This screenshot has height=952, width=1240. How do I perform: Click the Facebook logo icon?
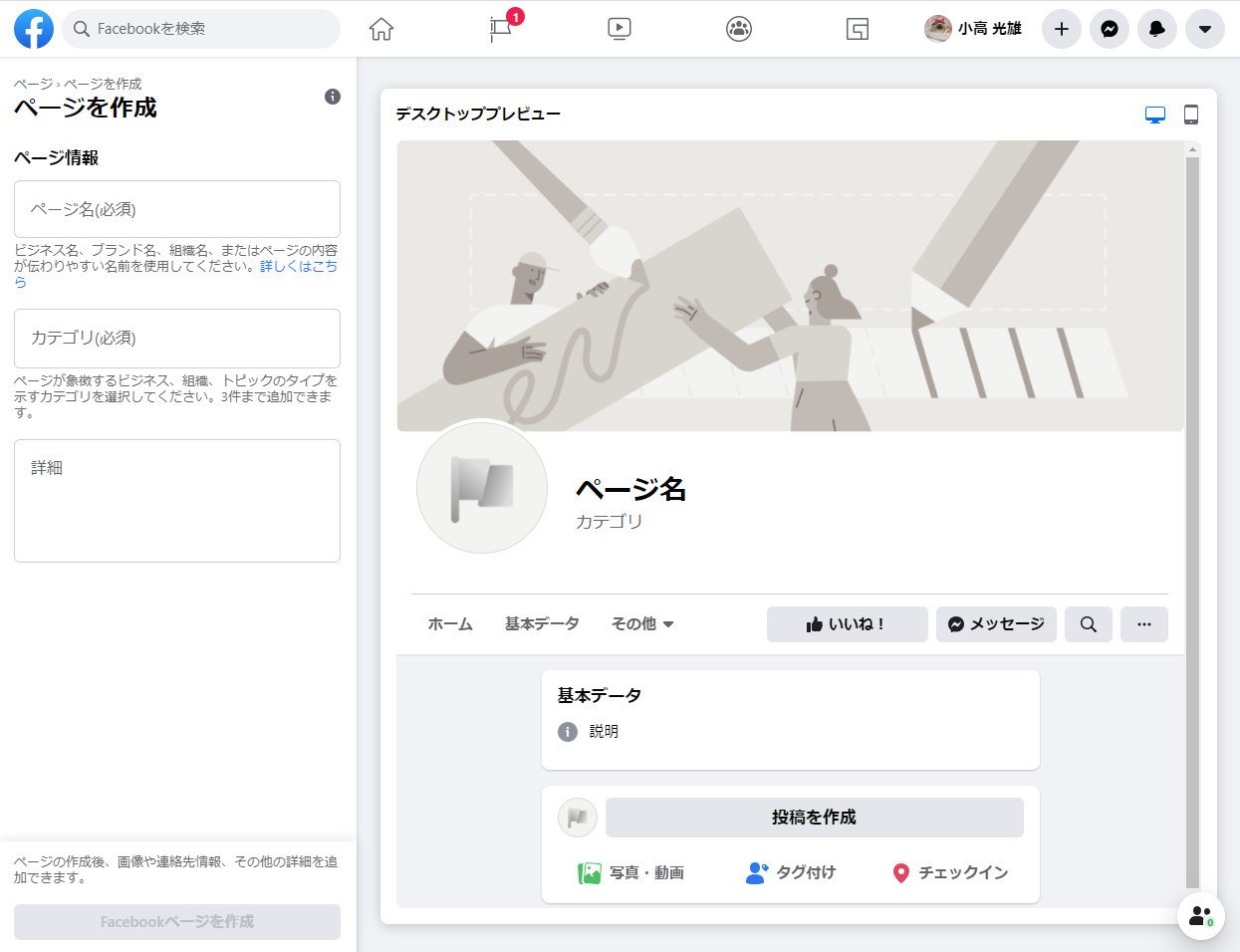click(x=34, y=29)
